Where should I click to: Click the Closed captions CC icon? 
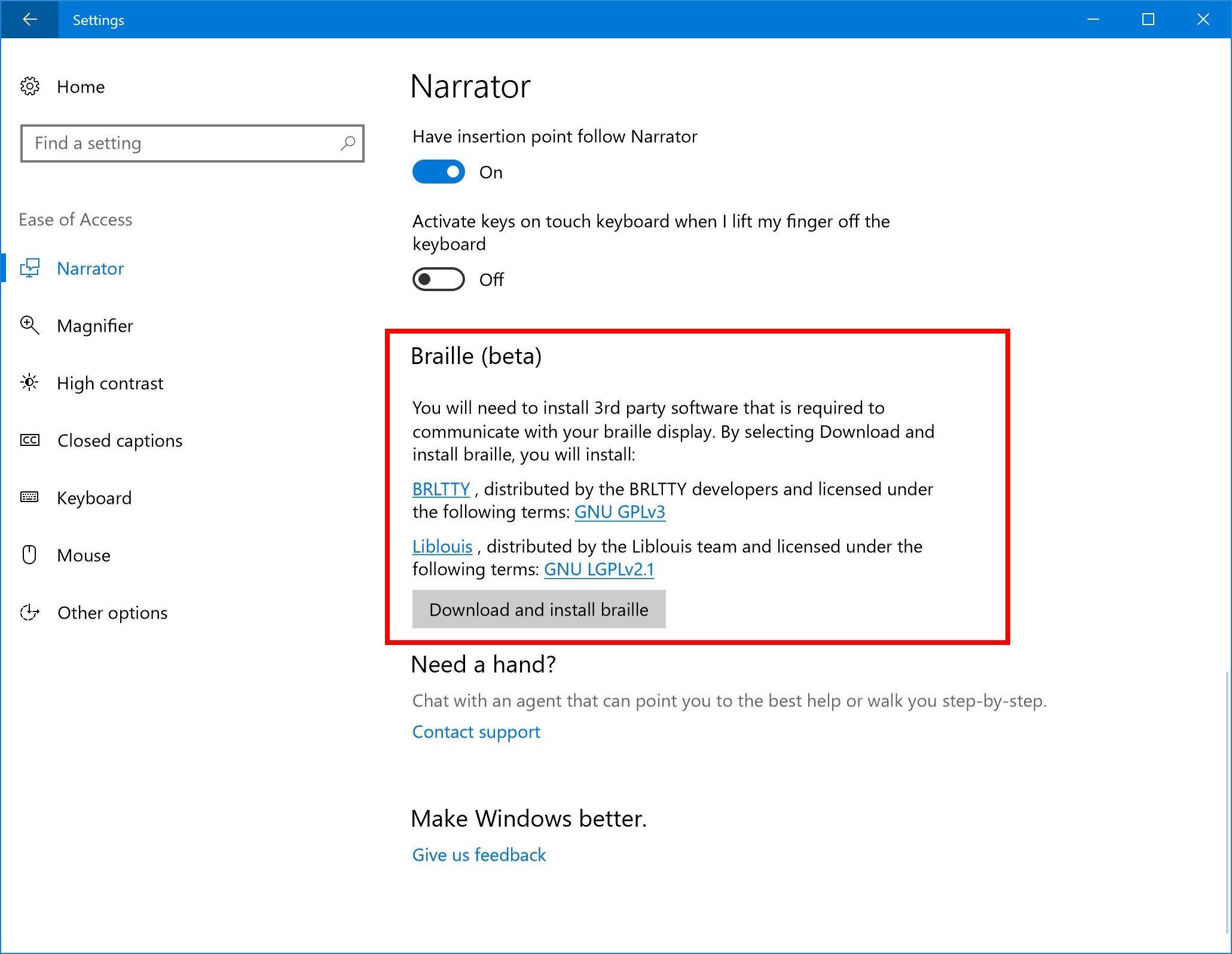[29, 440]
